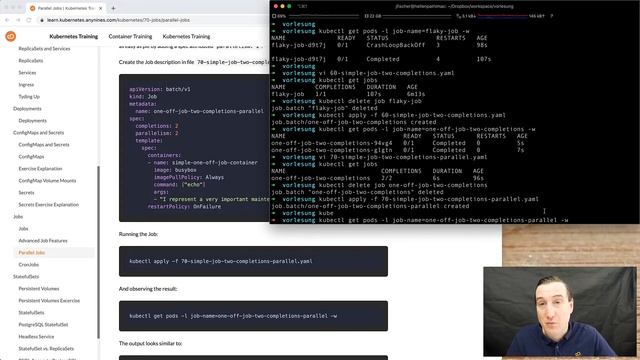Click terminal line 'kubectl delete job flaky-job'
640x360 pixels.
click(x=347, y=101)
